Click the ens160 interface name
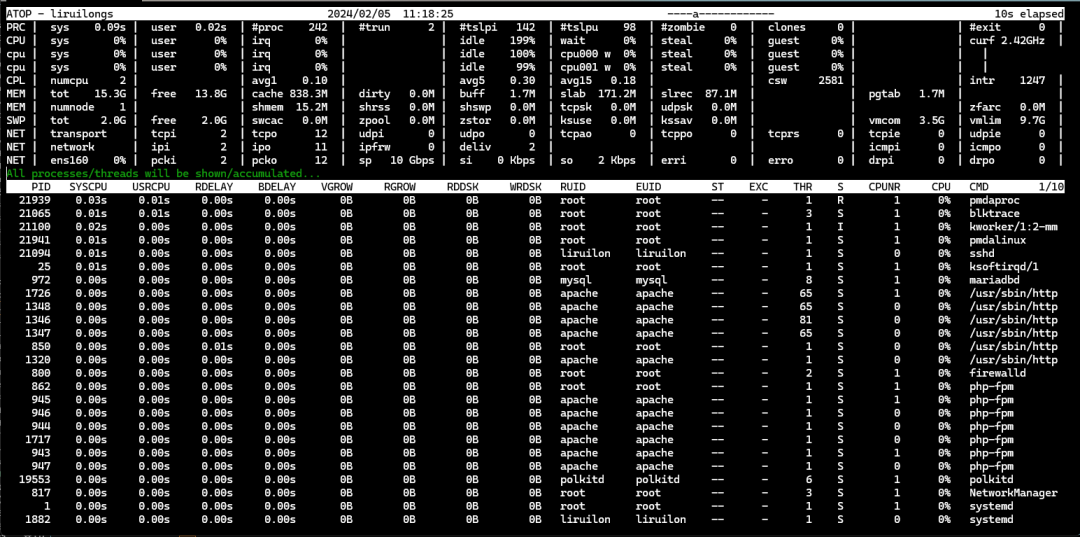This screenshot has height=537, width=1080. [69, 160]
